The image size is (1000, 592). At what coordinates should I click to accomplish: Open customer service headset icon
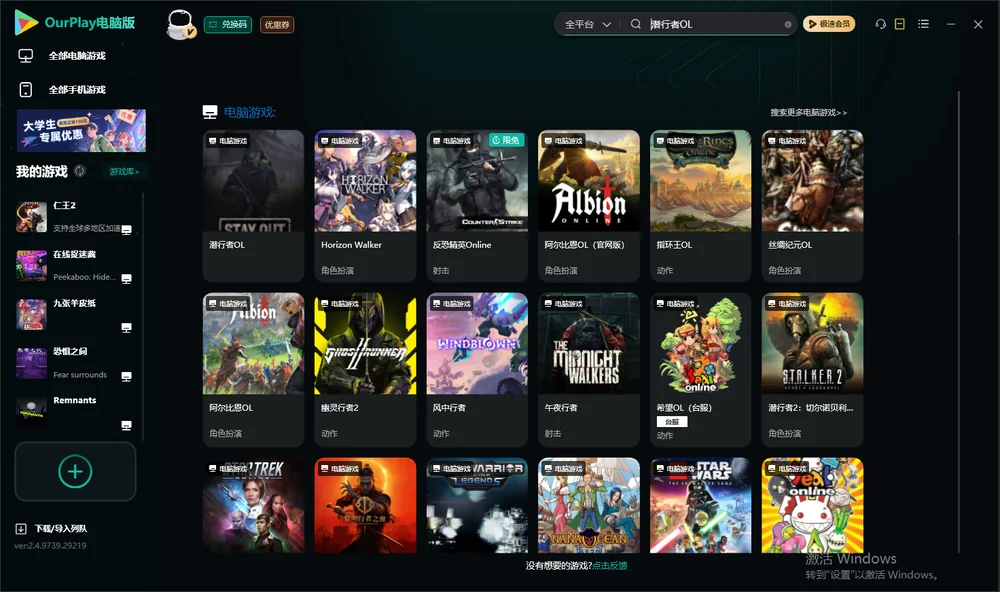pyautogui.click(x=881, y=24)
